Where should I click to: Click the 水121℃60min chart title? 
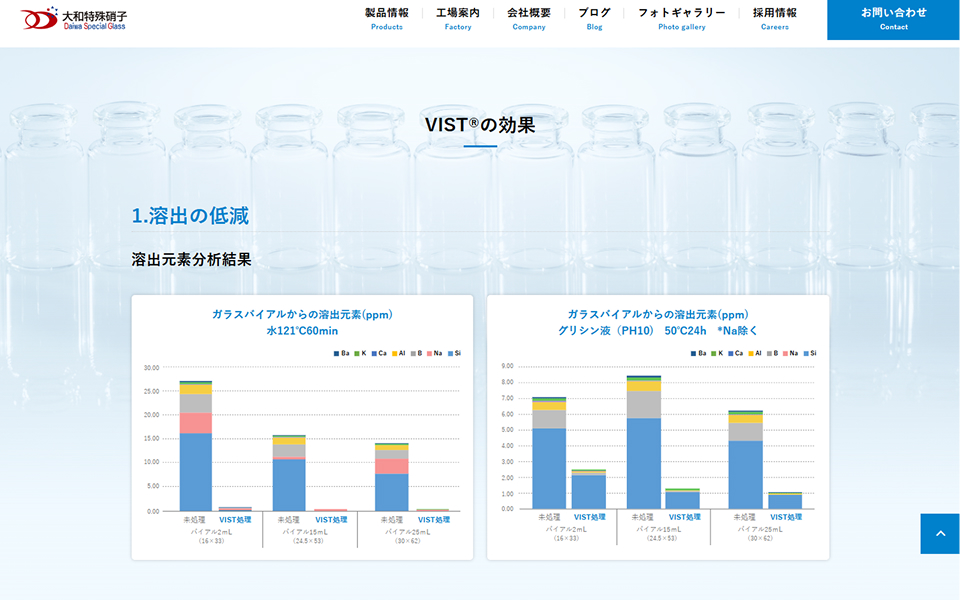[302, 331]
